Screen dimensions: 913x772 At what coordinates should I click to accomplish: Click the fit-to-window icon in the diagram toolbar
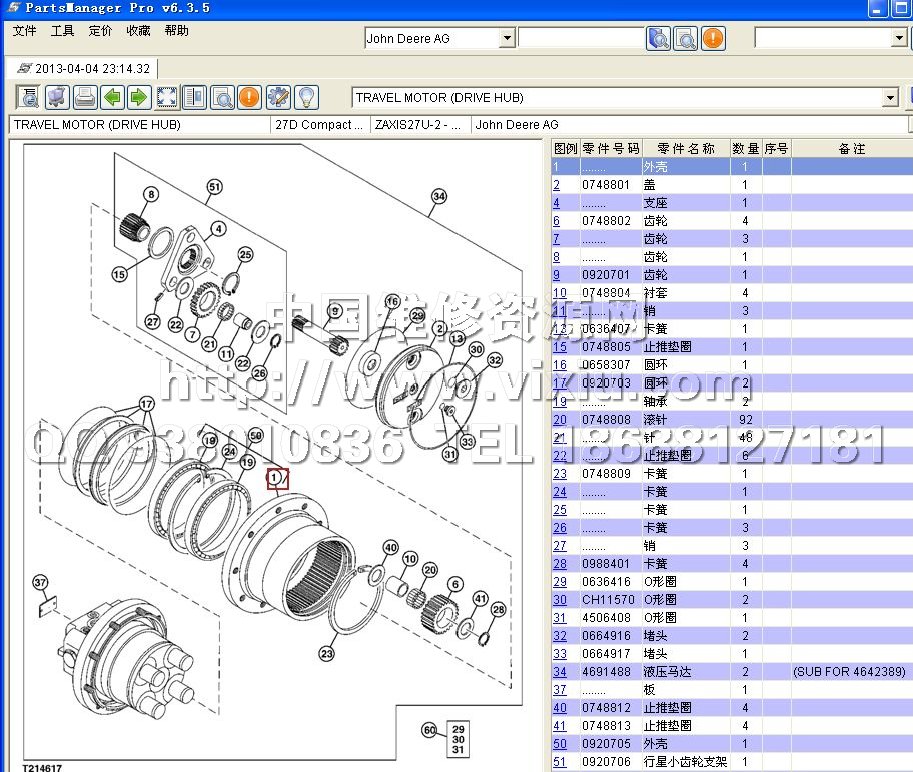pos(167,97)
